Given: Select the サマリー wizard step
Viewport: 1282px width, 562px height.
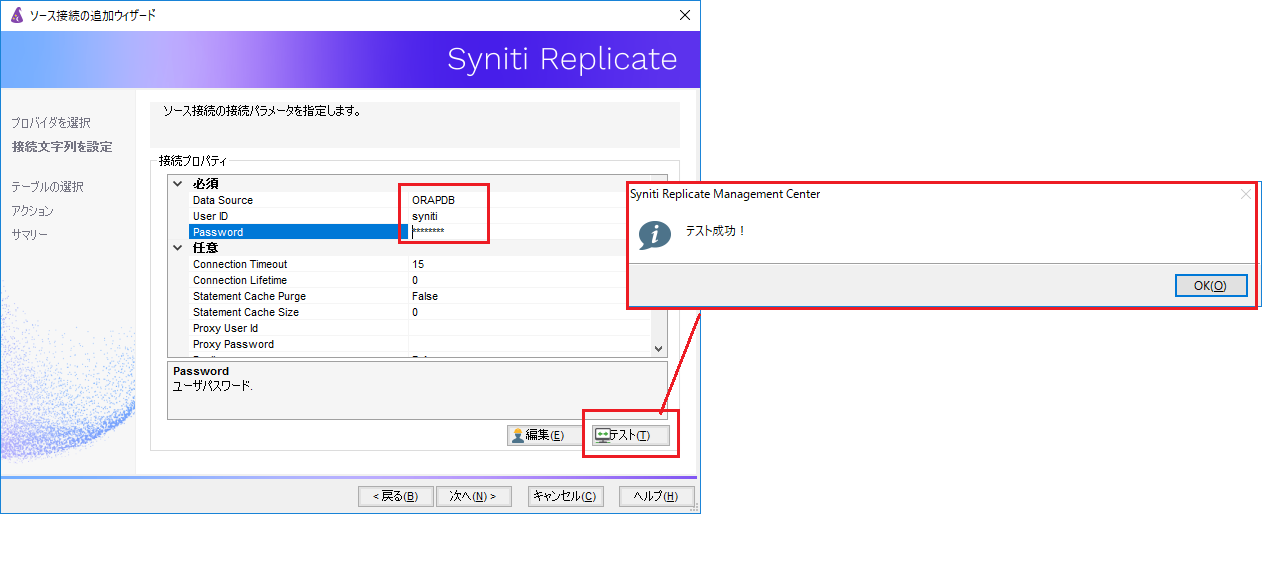Looking at the screenshot, I should click(x=29, y=235).
